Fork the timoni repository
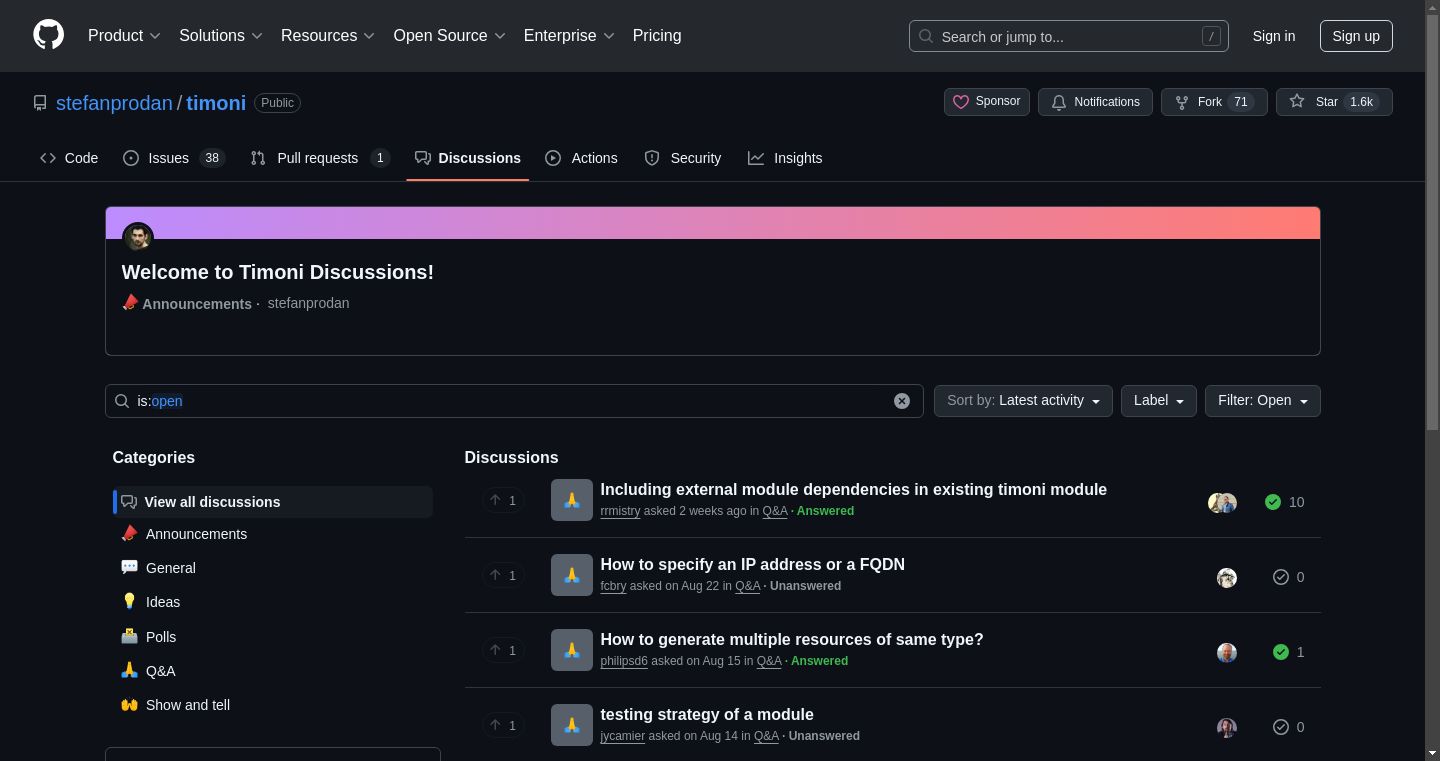This screenshot has width=1440, height=761. (1214, 102)
